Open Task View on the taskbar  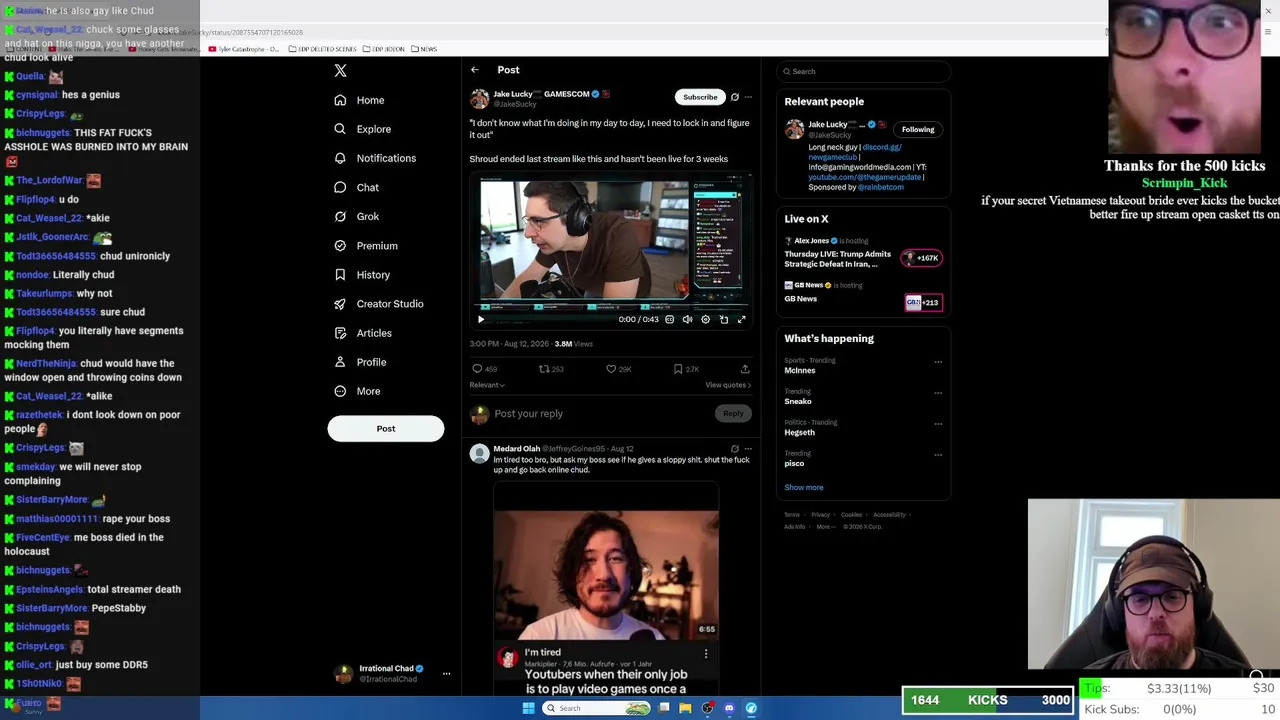tap(664, 708)
